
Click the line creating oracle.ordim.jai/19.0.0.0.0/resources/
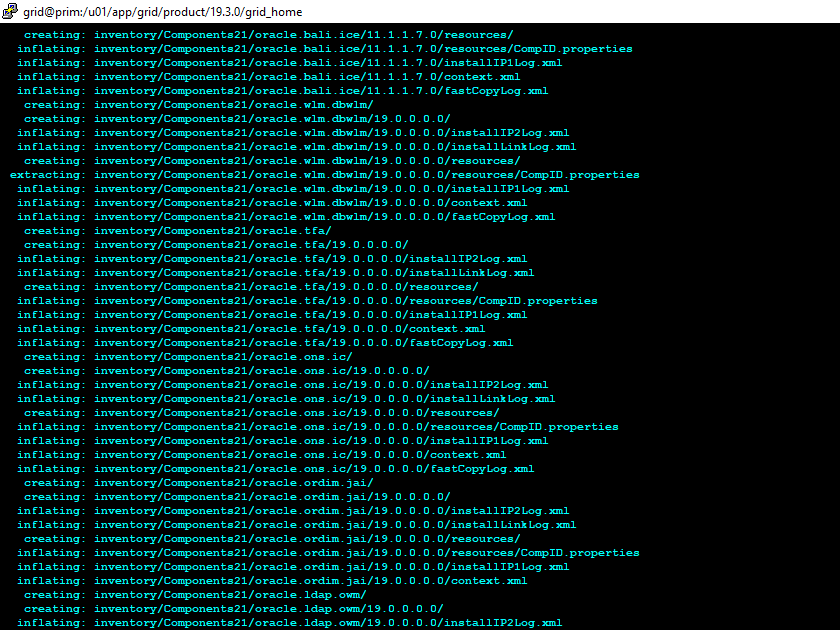272,538
